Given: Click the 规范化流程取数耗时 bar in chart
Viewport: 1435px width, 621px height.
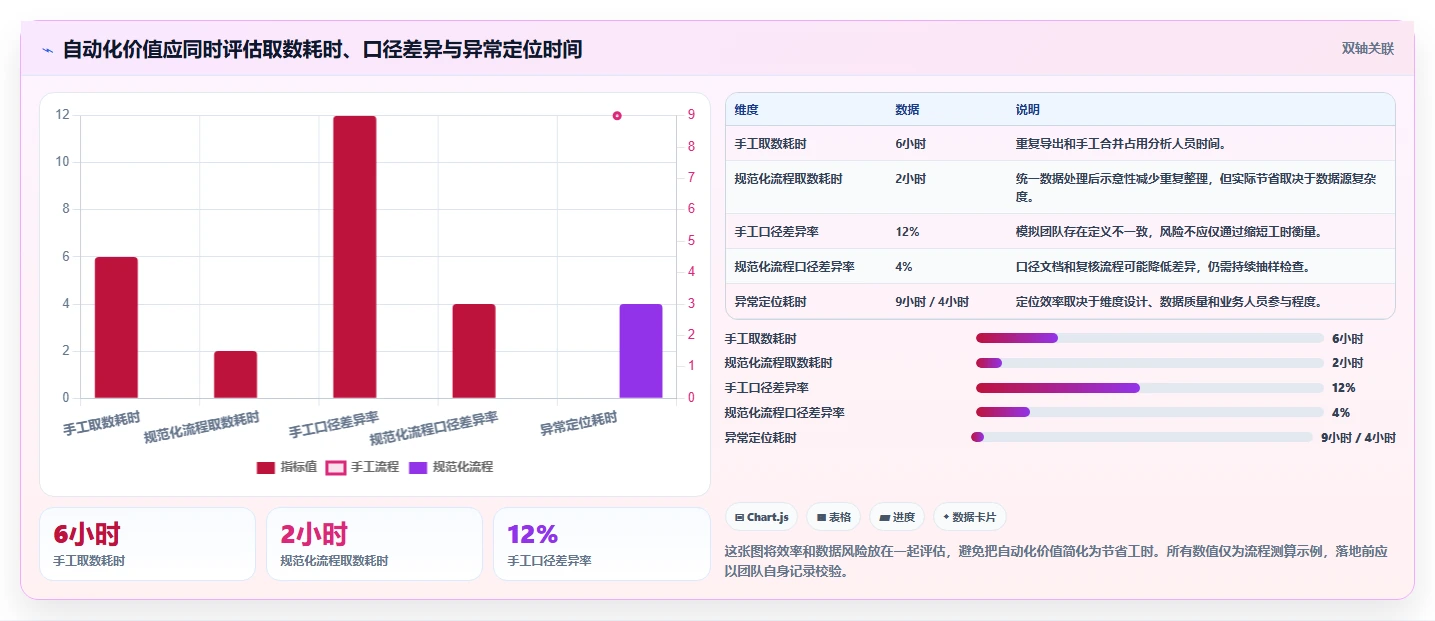Looking at the screenshot, I should point(235,375).
